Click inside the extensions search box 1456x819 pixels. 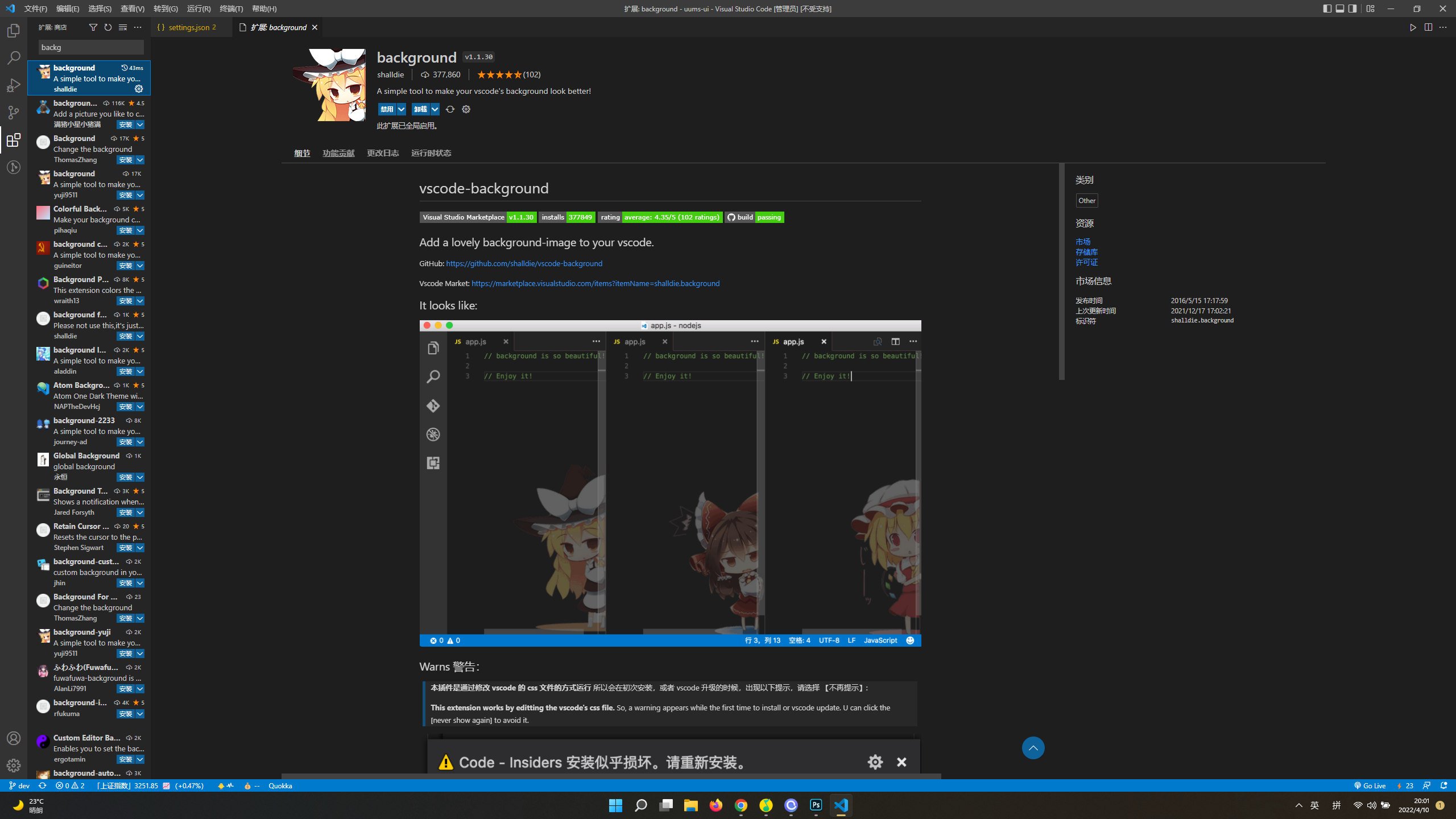[90, 47]
